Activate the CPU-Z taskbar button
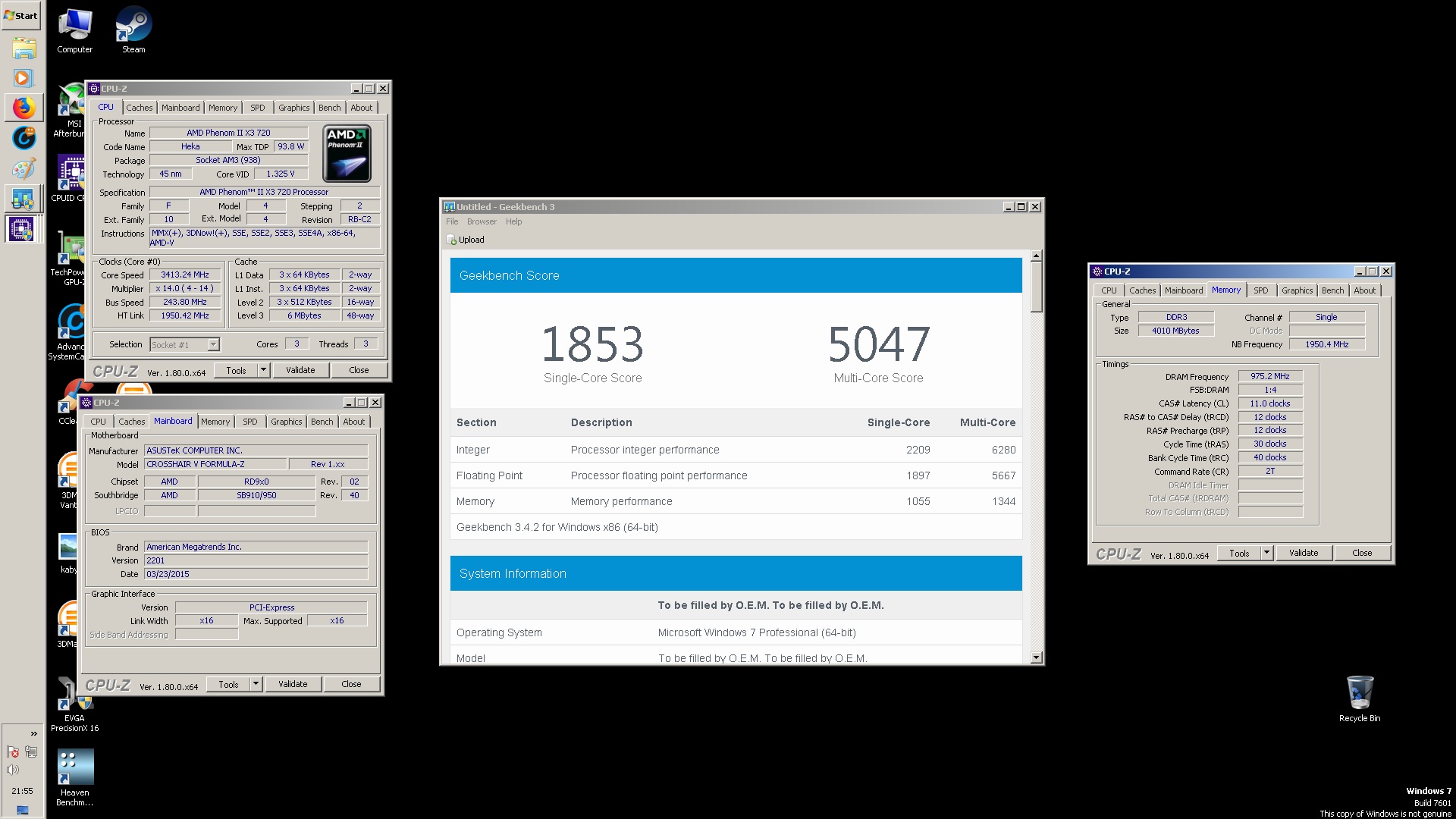The width and height of the screenshot is (1456, 819). [22, 229]
